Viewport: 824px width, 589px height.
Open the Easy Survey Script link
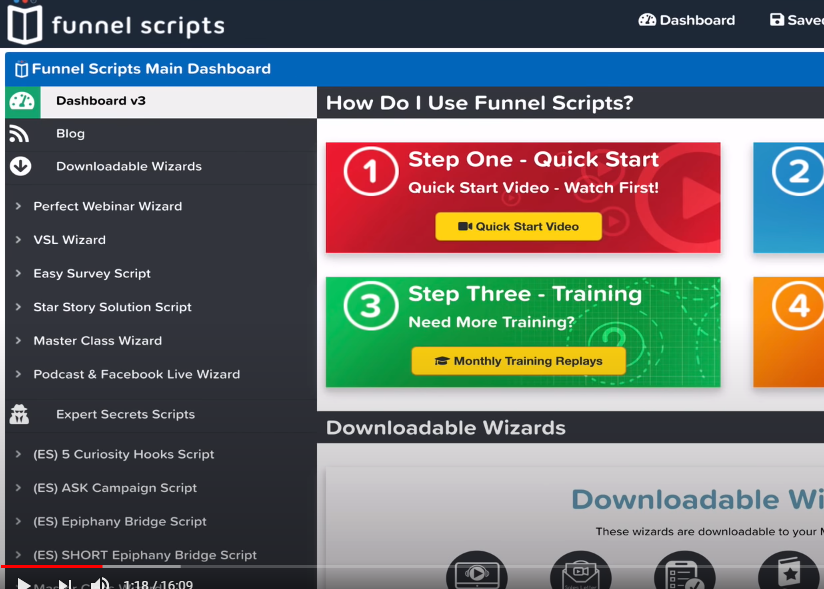pos(92,274)
